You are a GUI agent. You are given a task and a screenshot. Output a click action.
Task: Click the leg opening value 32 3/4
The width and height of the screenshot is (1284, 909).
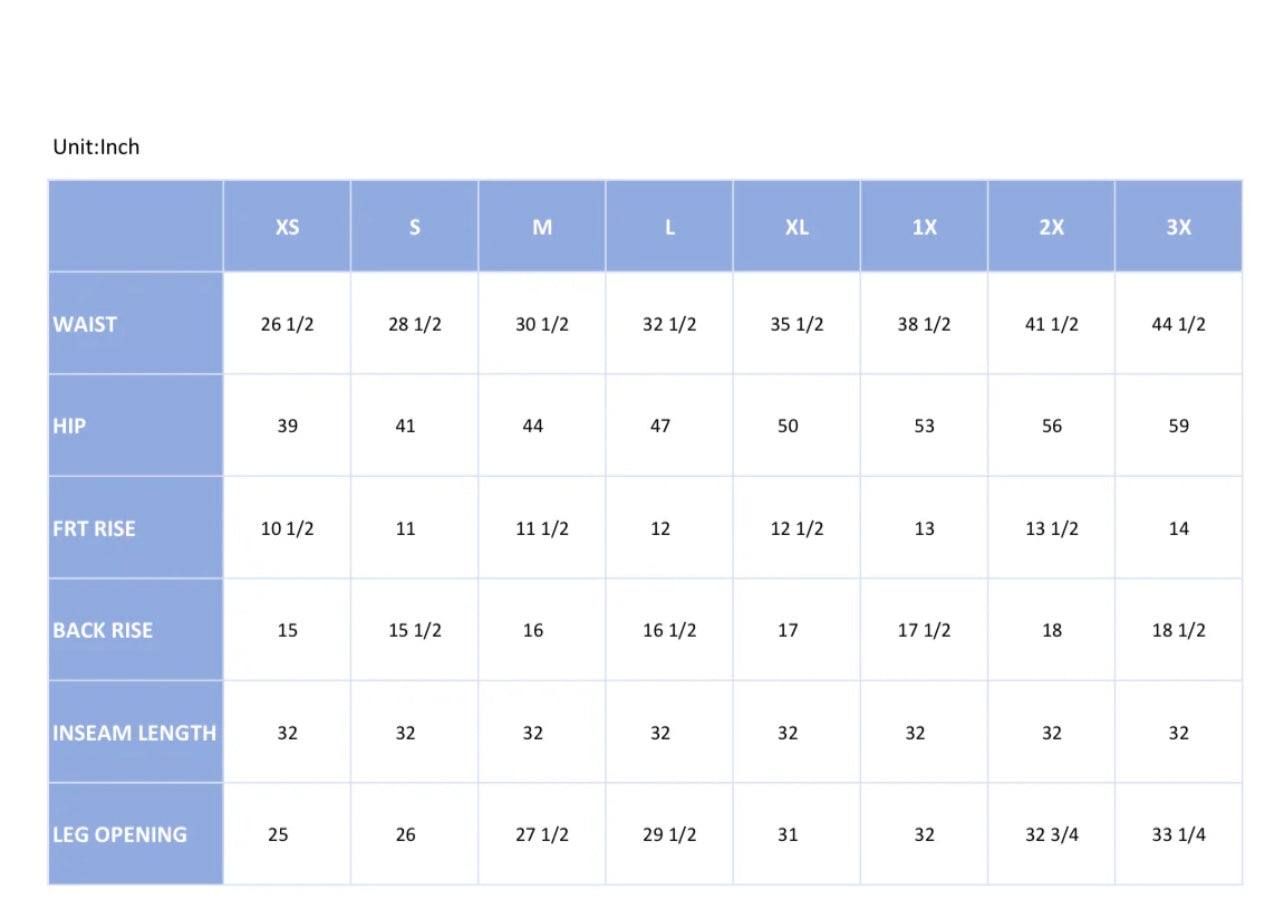pyautogui.click(x=1052, y=834)
